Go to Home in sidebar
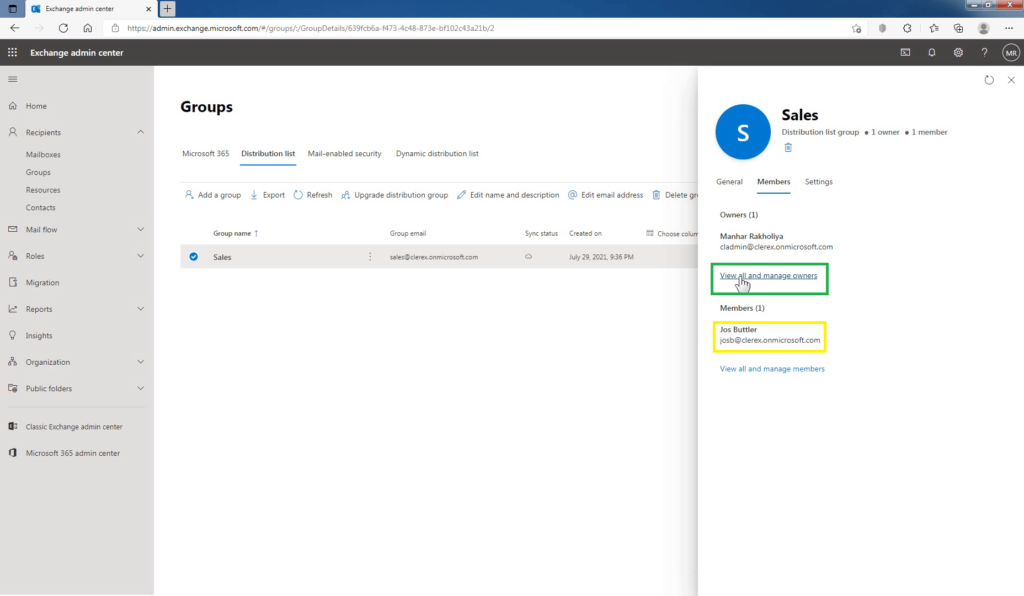The width and height of the screenshot is (1024, 596). tap(36, 106)
